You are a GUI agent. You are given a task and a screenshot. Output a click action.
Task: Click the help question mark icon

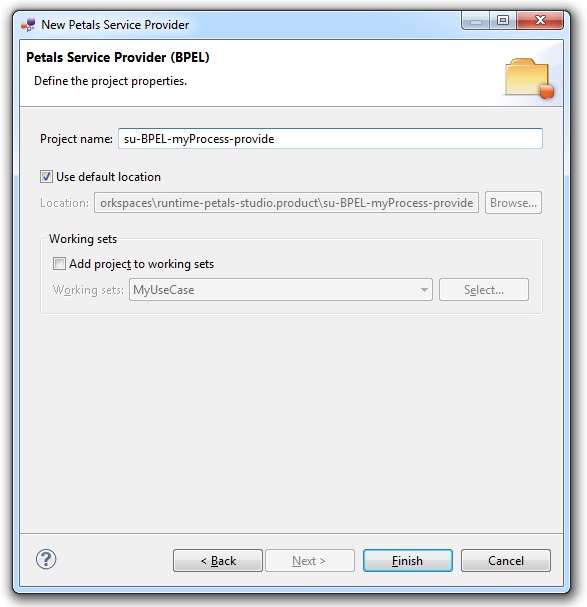coord(46,559)
